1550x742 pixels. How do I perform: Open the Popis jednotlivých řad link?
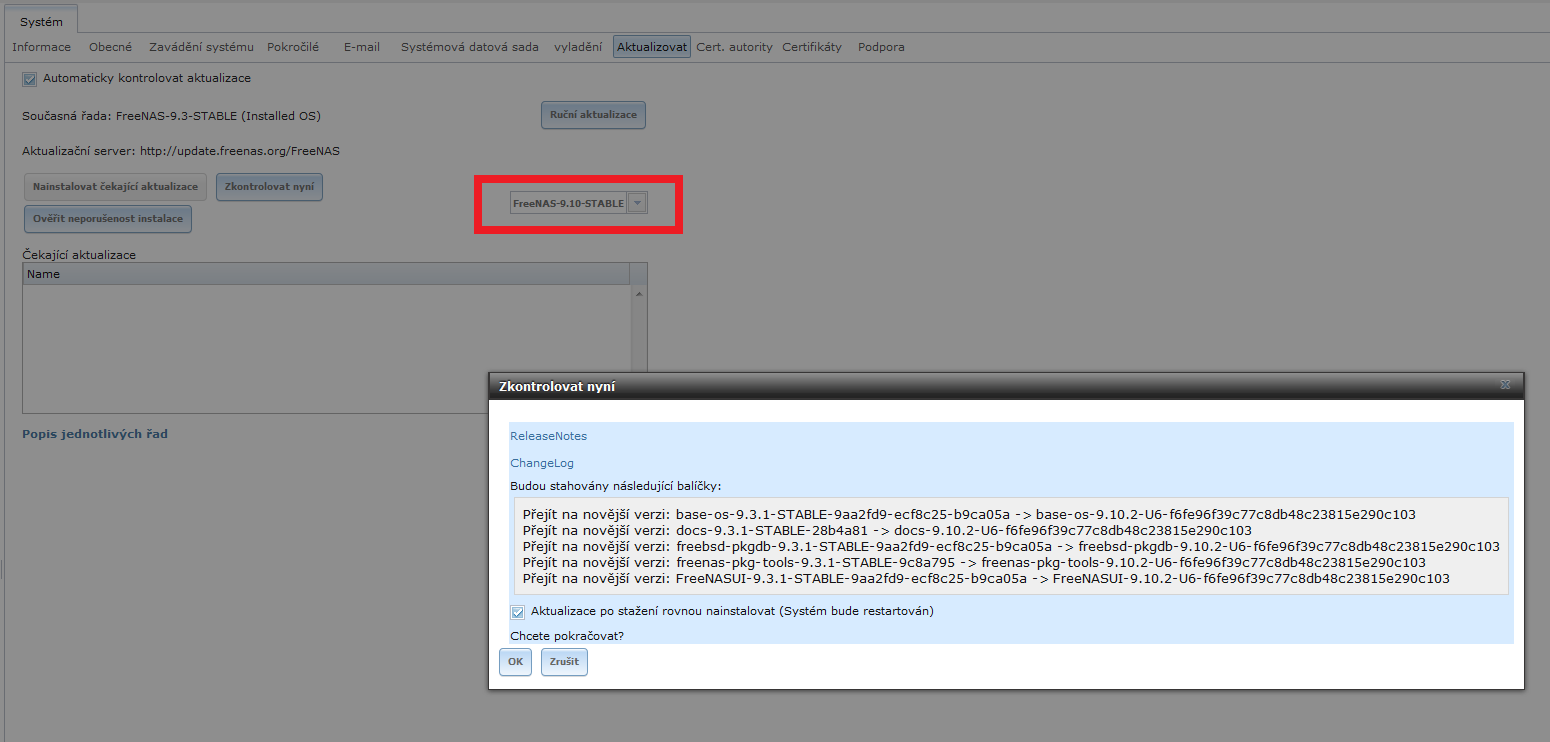click(x=95, y=434)
